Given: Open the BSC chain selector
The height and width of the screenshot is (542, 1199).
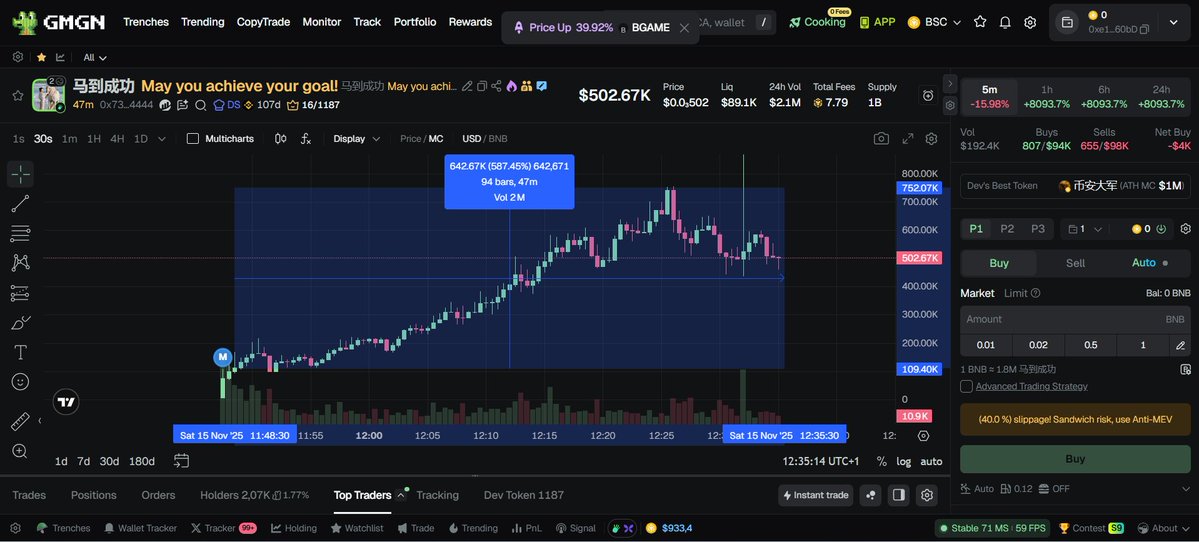Looking at the screenshot, I should pos(934,22).
